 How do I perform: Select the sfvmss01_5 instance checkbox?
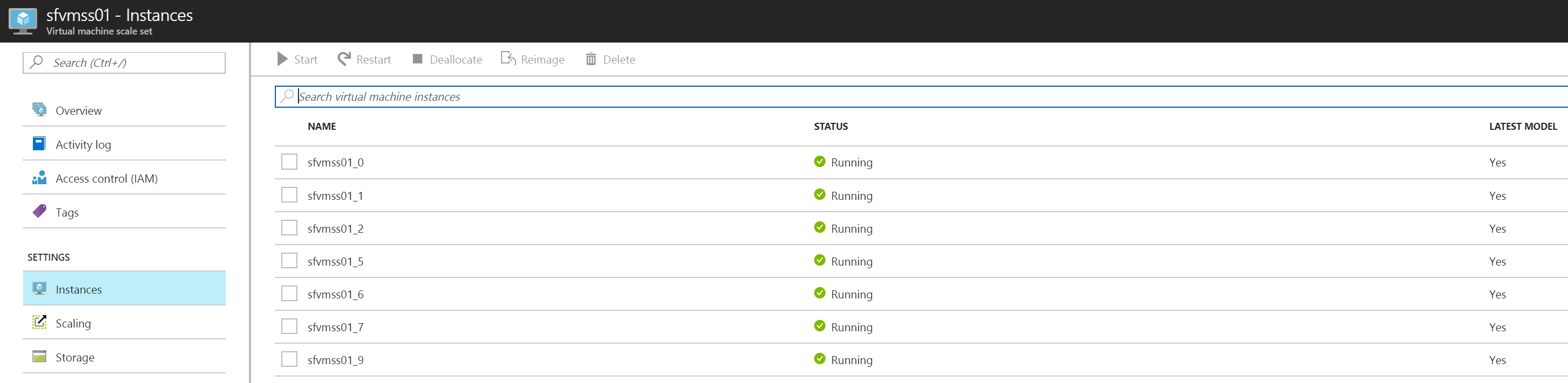click(x=289, y=261)
